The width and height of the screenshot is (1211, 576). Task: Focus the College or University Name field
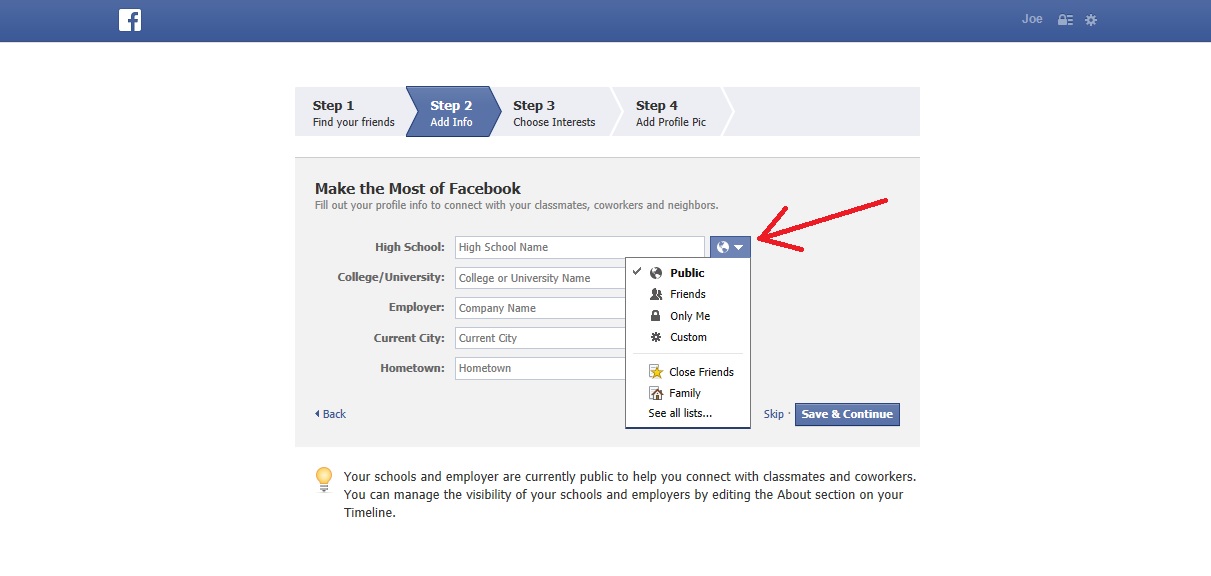[x=541, y=278]
